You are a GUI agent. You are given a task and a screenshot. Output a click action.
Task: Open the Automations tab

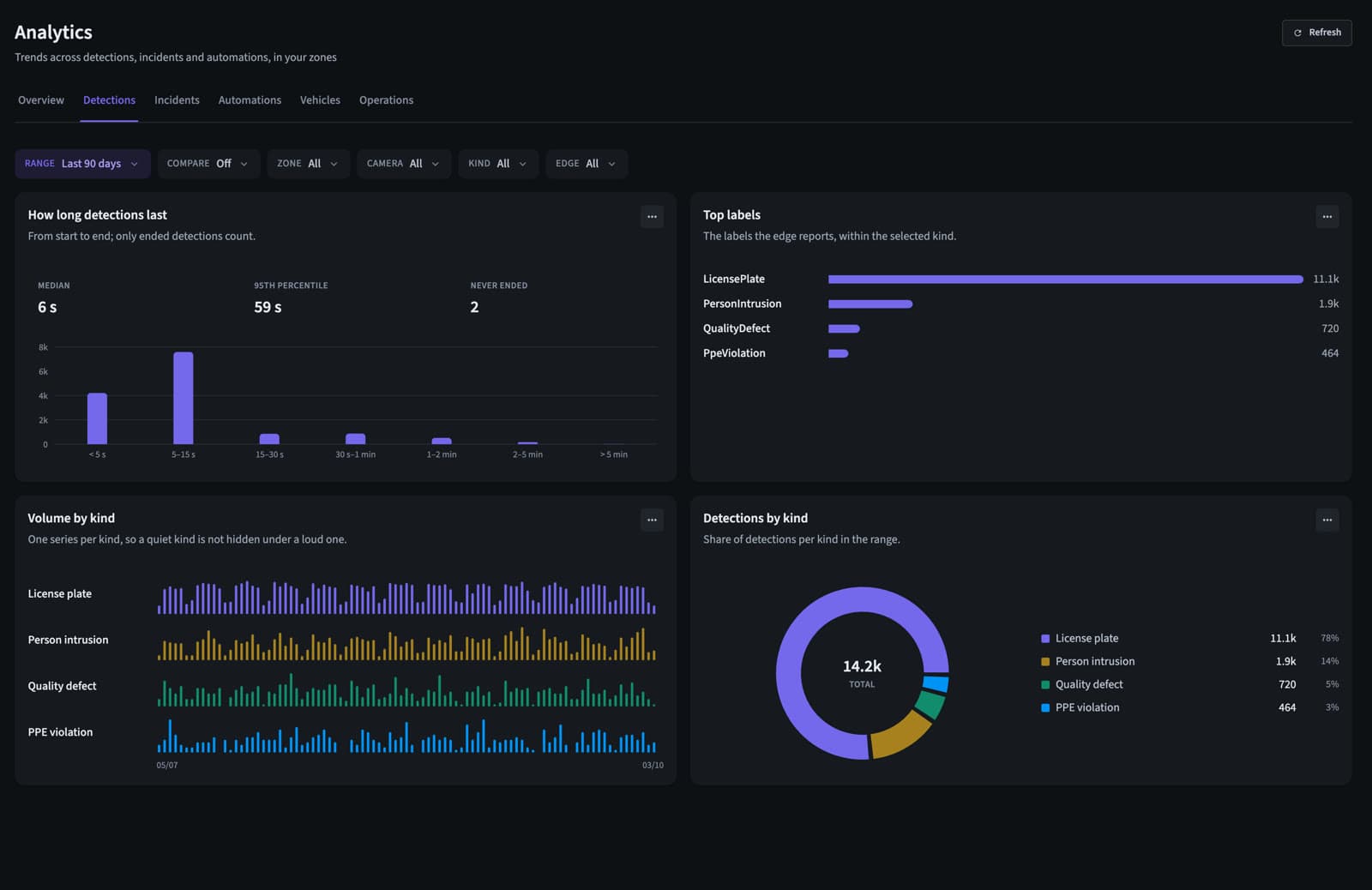[x=250, y=100]
